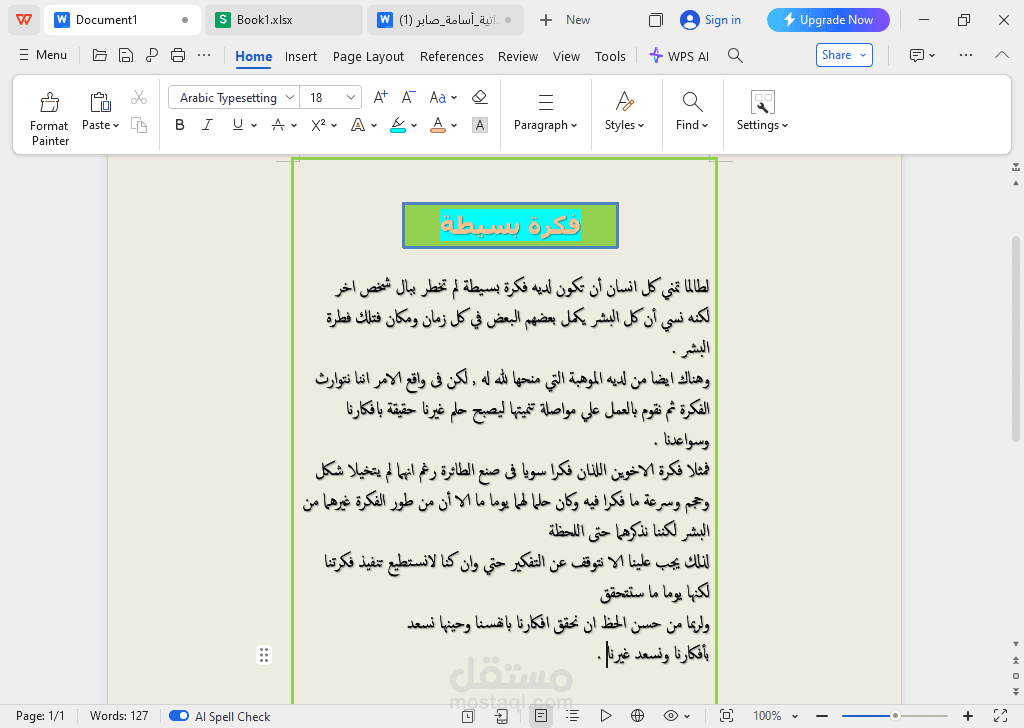Image resolution: width=1024 pixels, height=728 pixels.
Task: Click the window tile icon near Sign in
Action: (x=655, y=20)
